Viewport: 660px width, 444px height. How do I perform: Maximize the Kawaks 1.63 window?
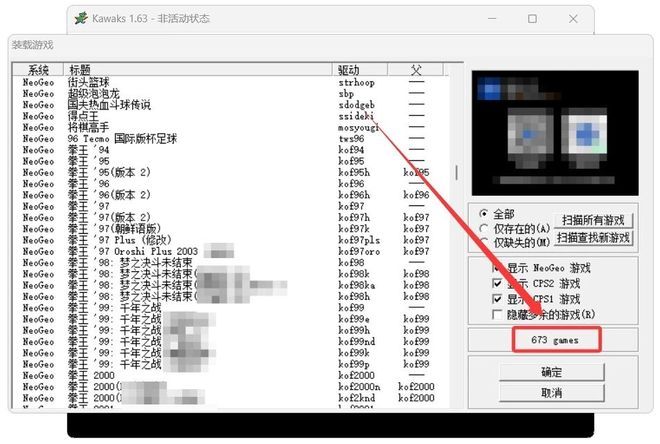click(x=532, y=19)
